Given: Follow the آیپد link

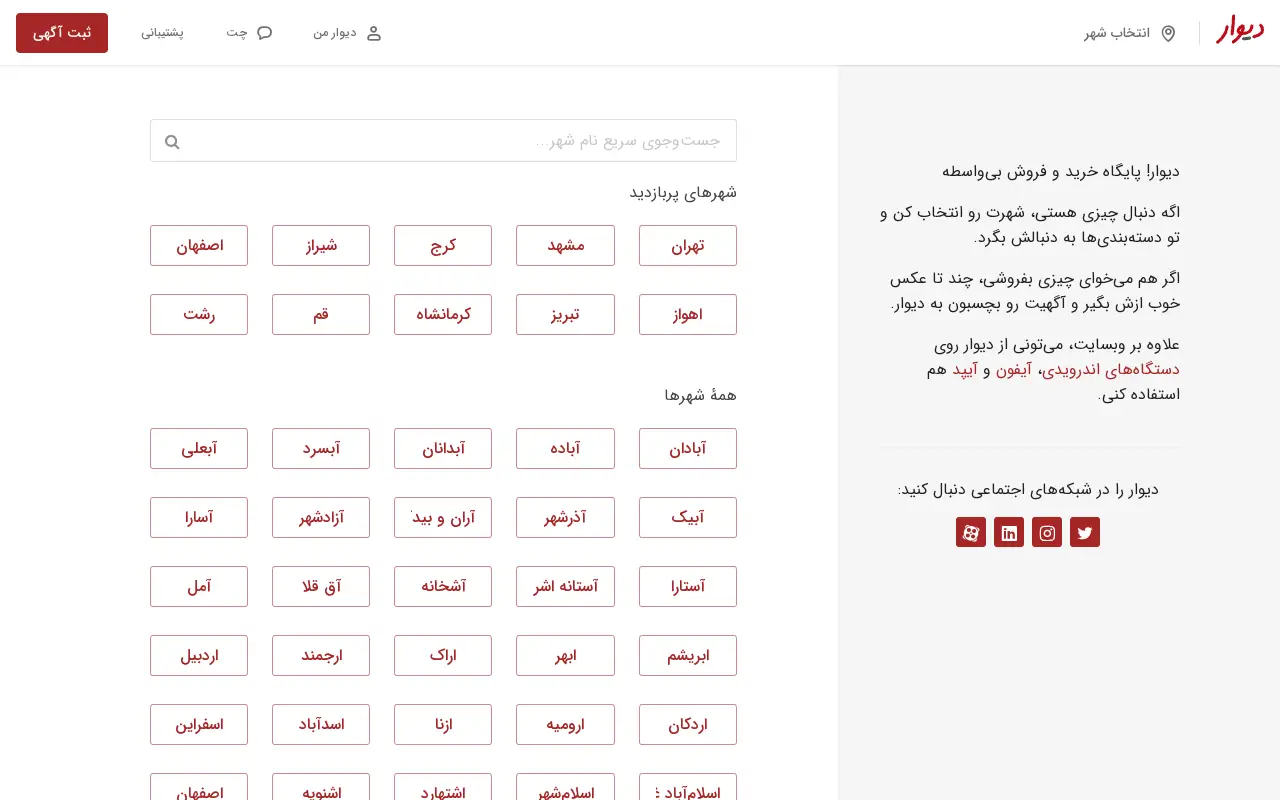Looking at the screenshot, I should point(965,370).
